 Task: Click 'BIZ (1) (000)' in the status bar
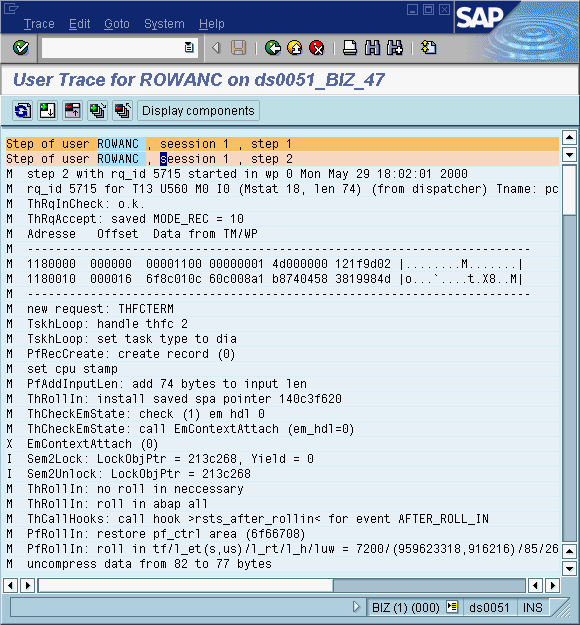pyautogui.click(x=405, y=607)
